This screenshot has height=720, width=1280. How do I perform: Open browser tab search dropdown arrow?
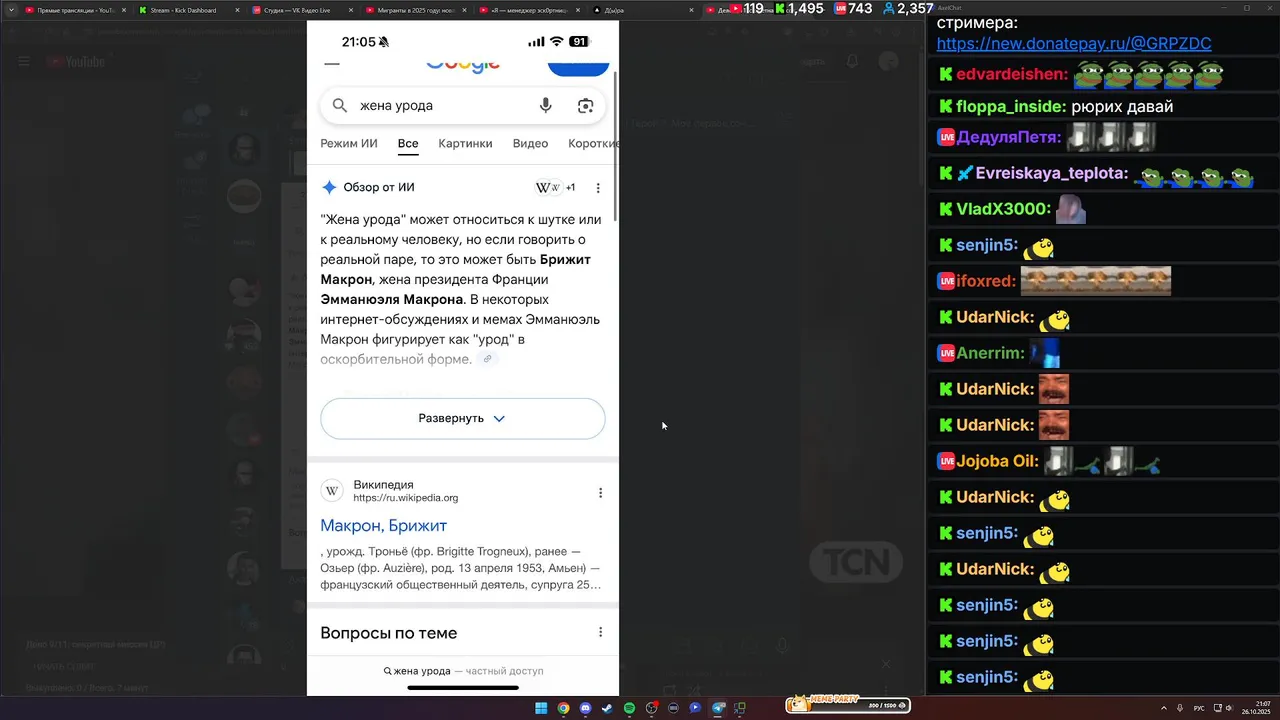[x=11, y=10]
